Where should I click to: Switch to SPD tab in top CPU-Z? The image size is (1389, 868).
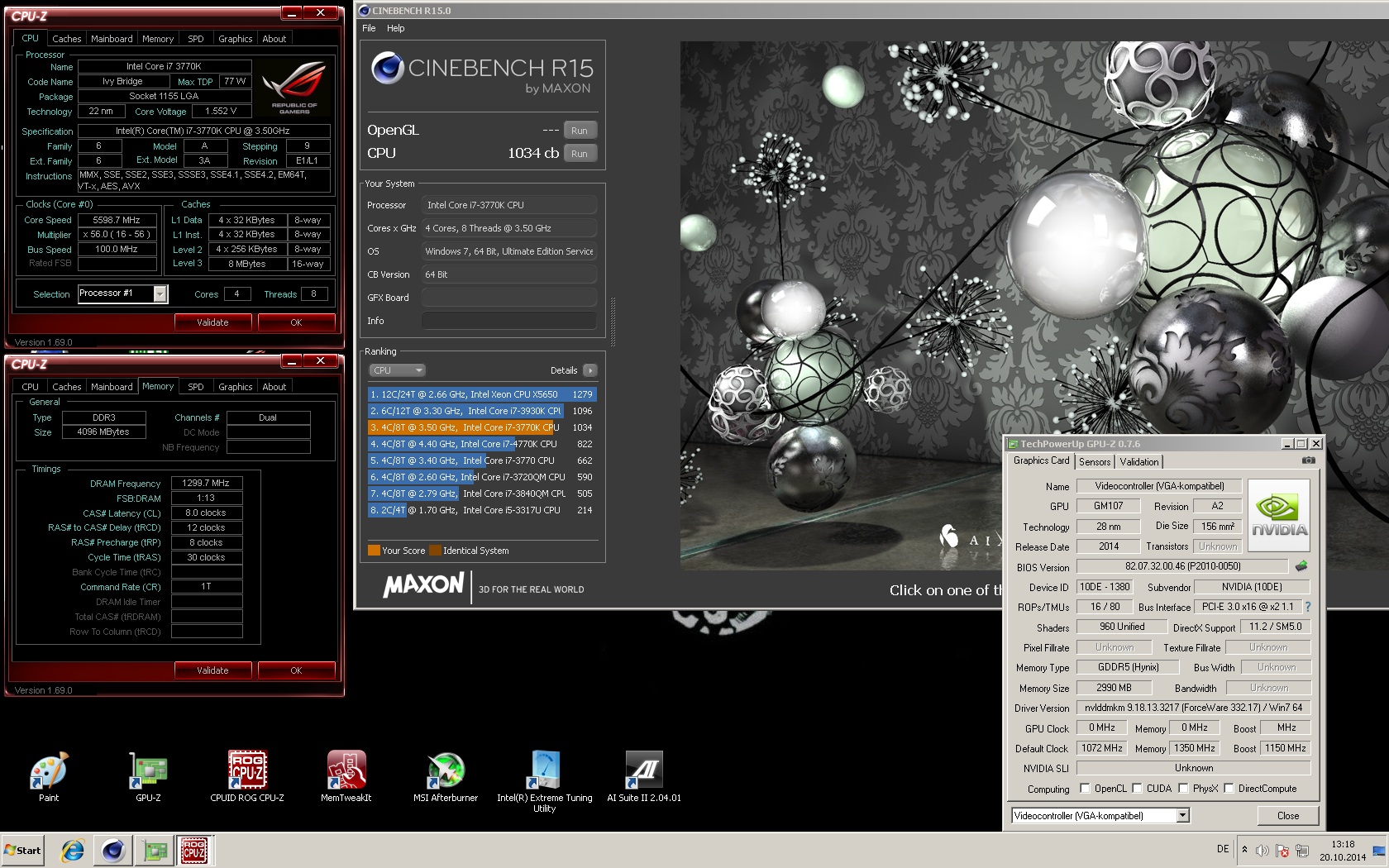pyautogui.click(x=196, y=39)
